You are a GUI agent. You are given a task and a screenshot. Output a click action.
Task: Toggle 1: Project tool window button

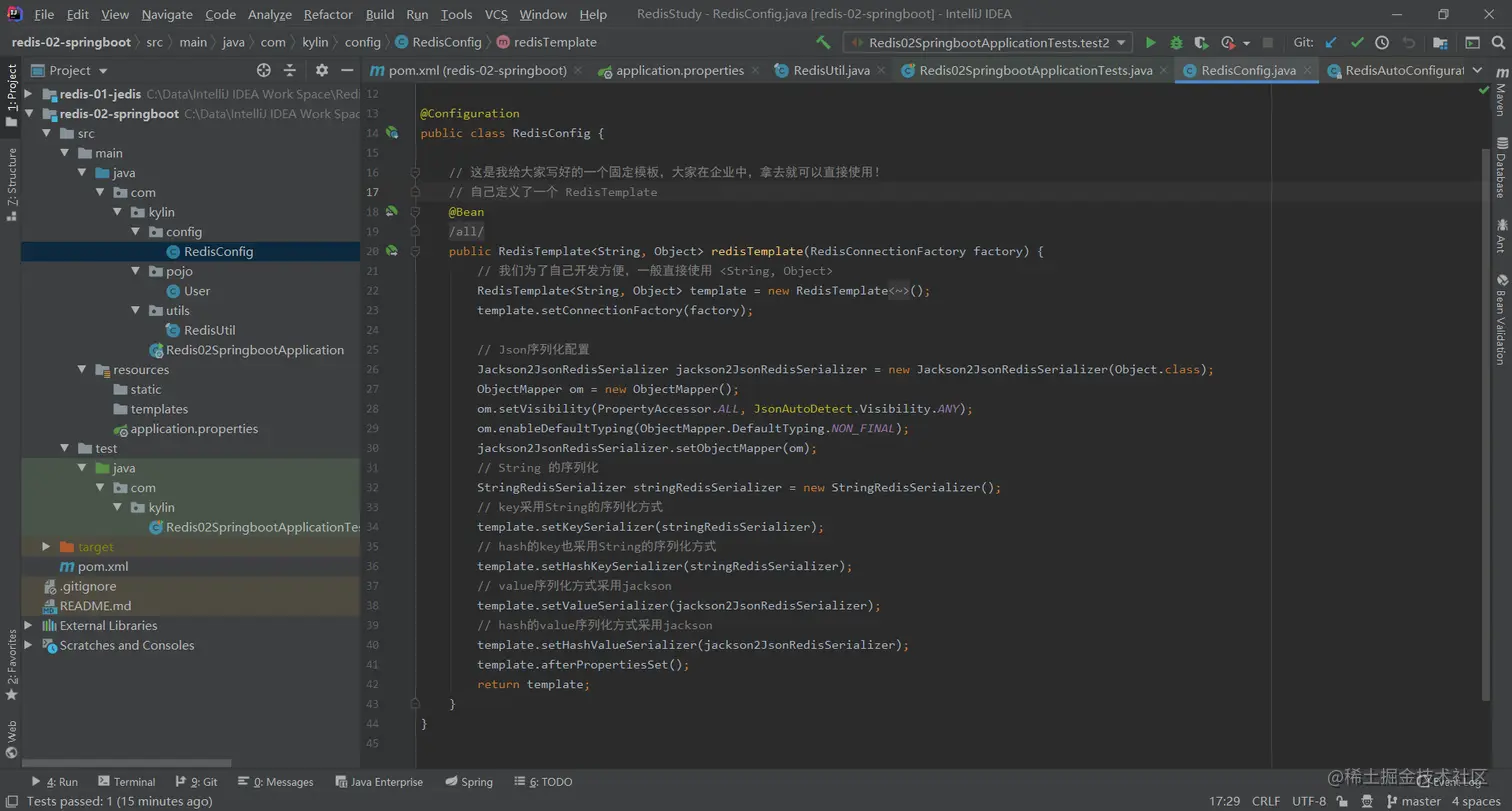click(x=11, y=96)
